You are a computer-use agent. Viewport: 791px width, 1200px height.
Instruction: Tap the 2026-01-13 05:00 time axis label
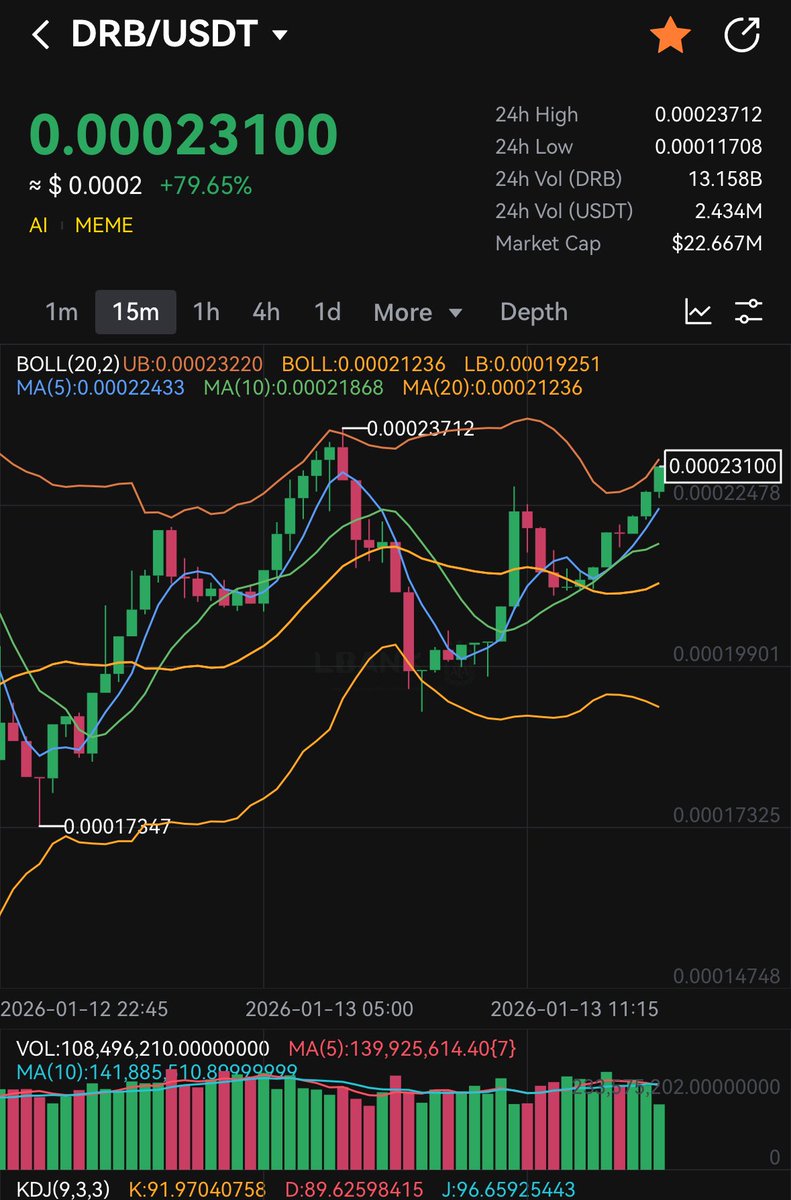click(329, 1008)
